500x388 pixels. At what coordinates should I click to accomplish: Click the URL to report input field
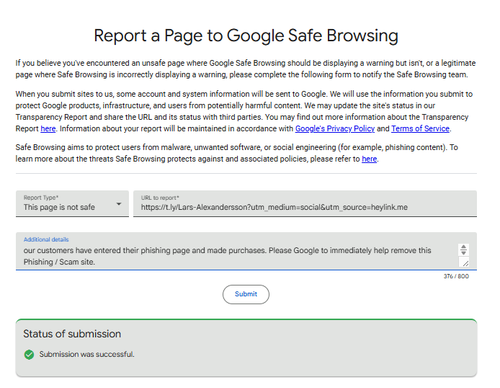pos(305,203)
